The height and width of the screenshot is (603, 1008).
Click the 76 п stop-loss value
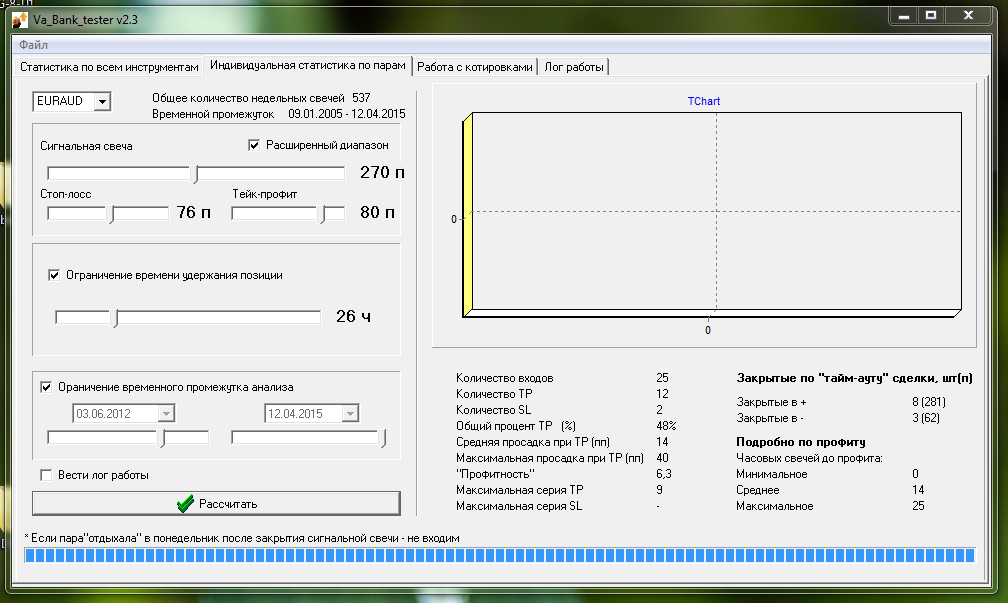point(194,212)
